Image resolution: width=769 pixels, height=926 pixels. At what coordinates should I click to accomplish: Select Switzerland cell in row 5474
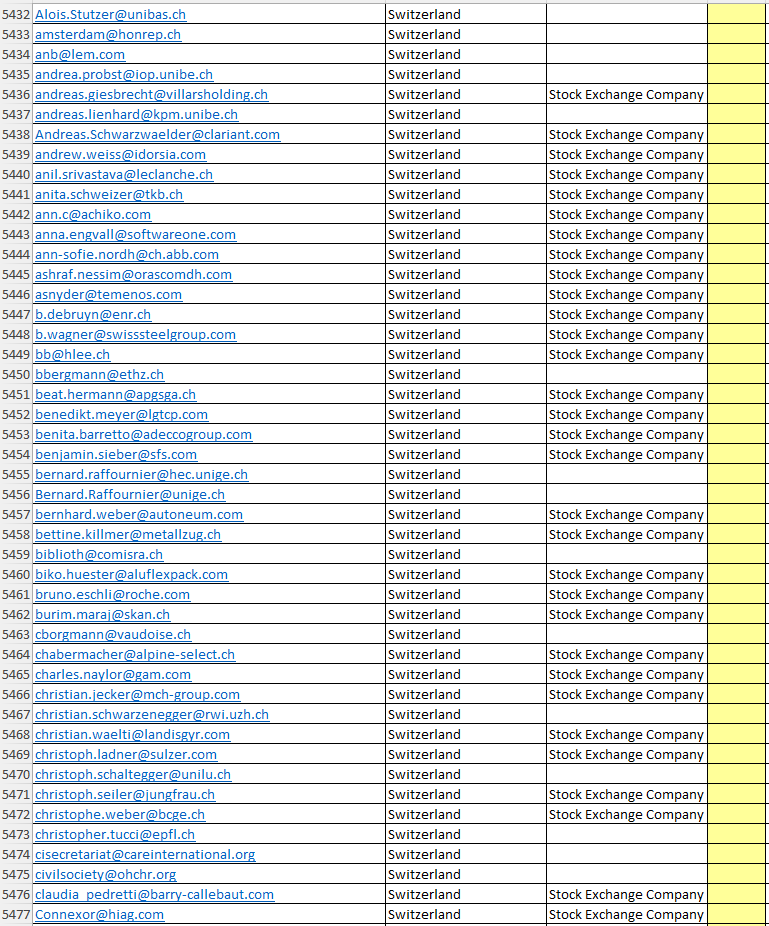point(465,856)
